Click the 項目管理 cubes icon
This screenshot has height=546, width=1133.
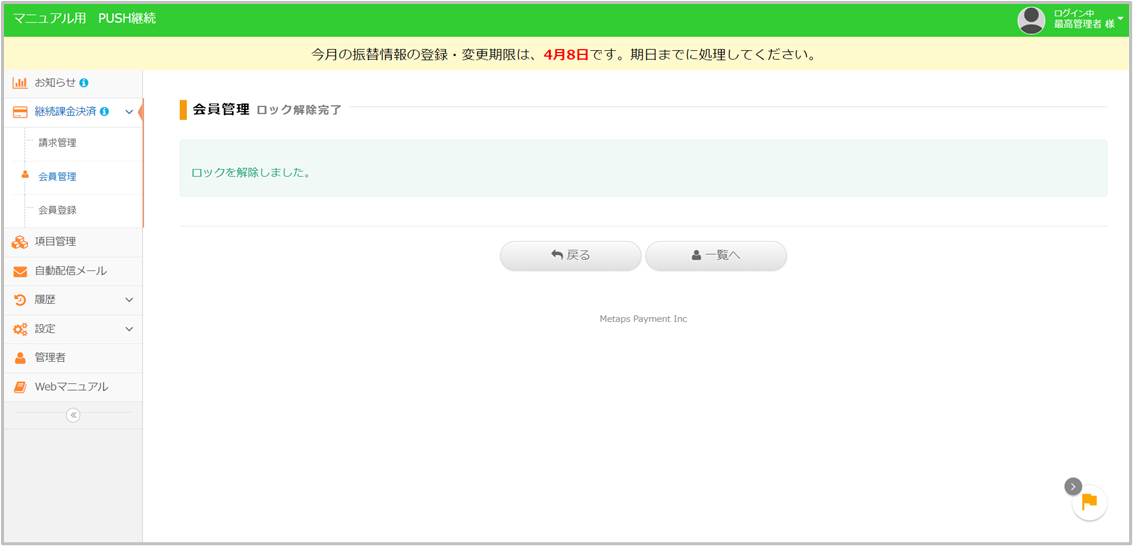(20, 242)
